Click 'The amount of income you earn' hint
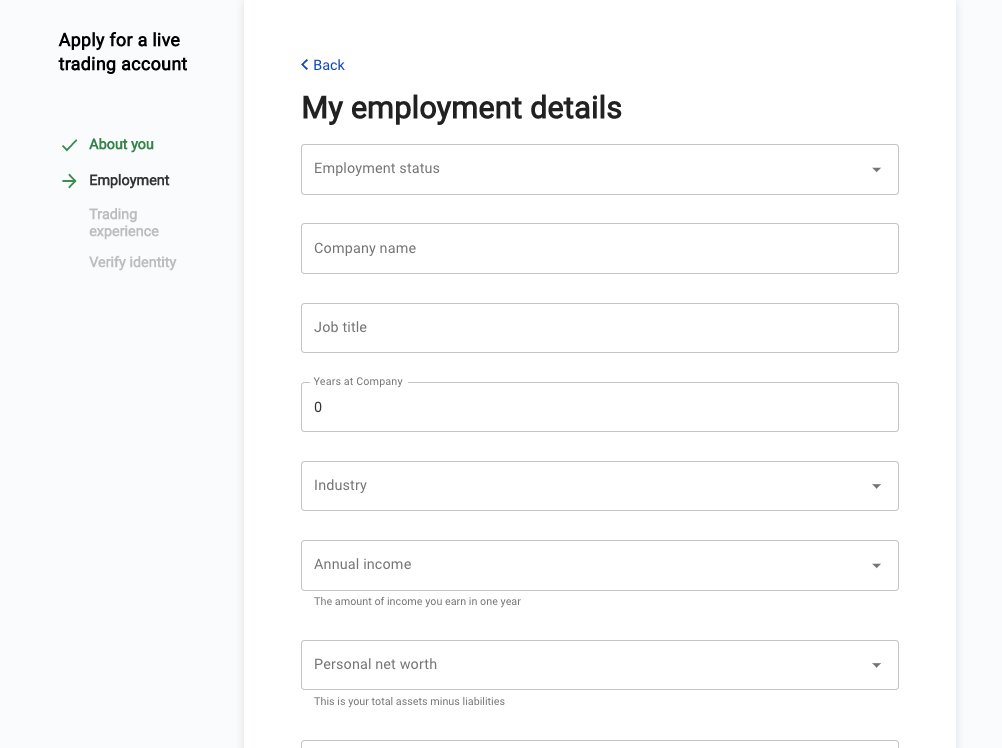Screen dimensions: 1002x748 [417, 601]
